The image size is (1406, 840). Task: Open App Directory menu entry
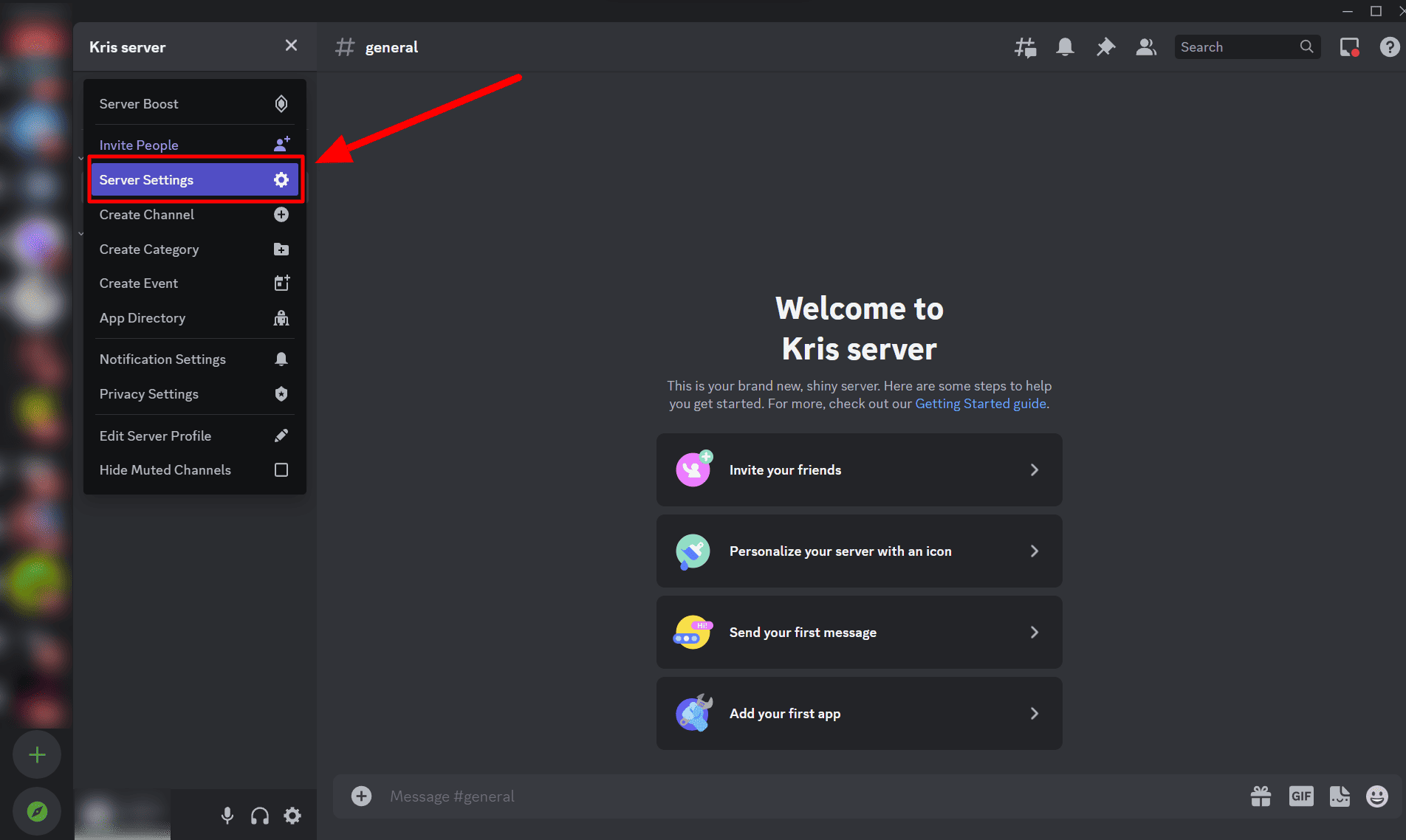point(195,318)
